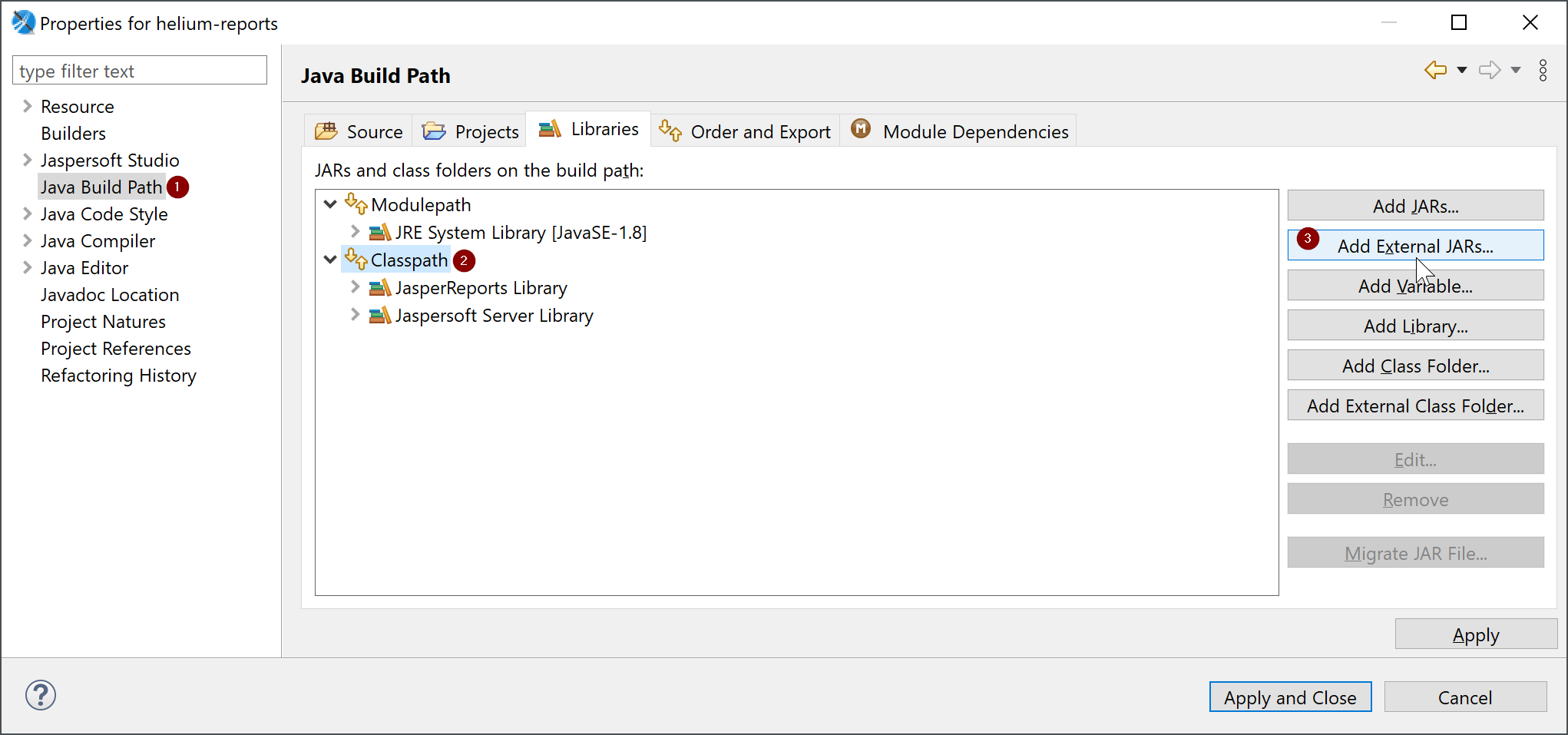Screen dimensions: 1568x735
Task: Select the Classpath tree item
Action: click(409, 260)
